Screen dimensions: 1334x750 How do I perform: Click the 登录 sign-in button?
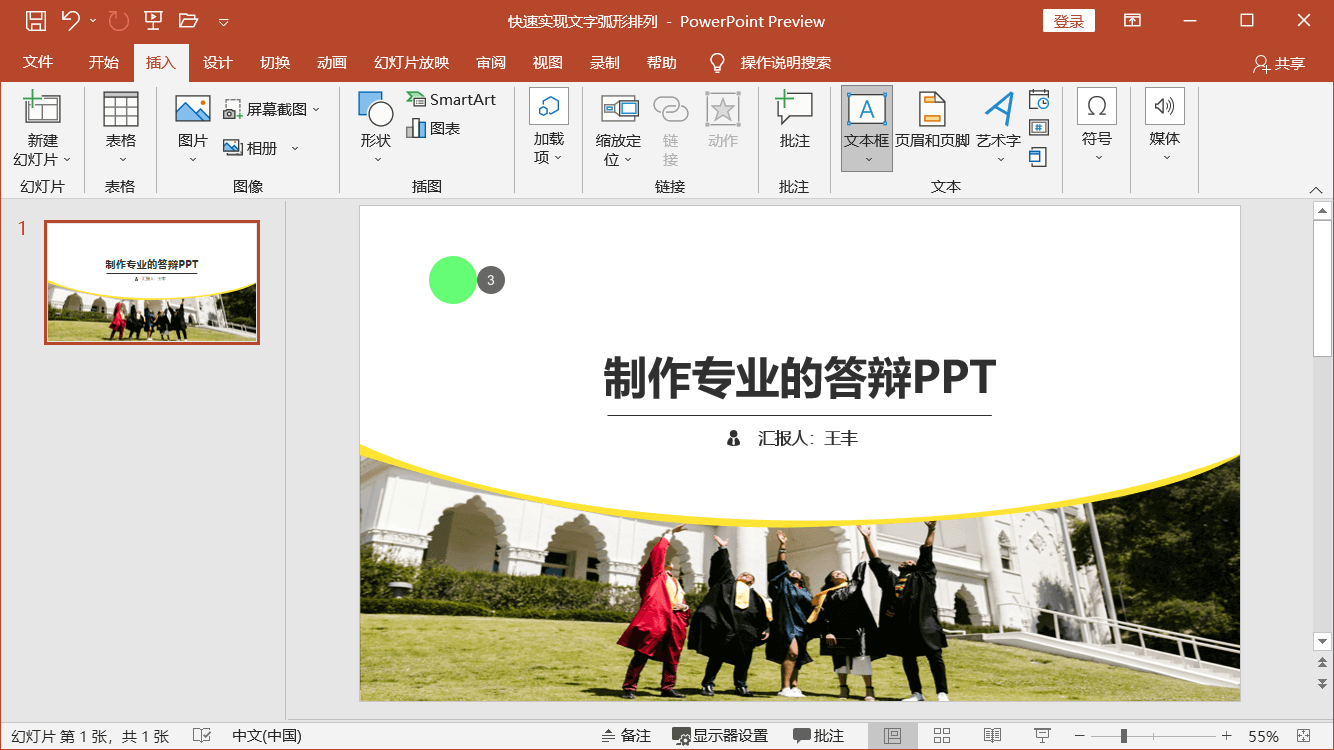click(x=1069, y=21)
